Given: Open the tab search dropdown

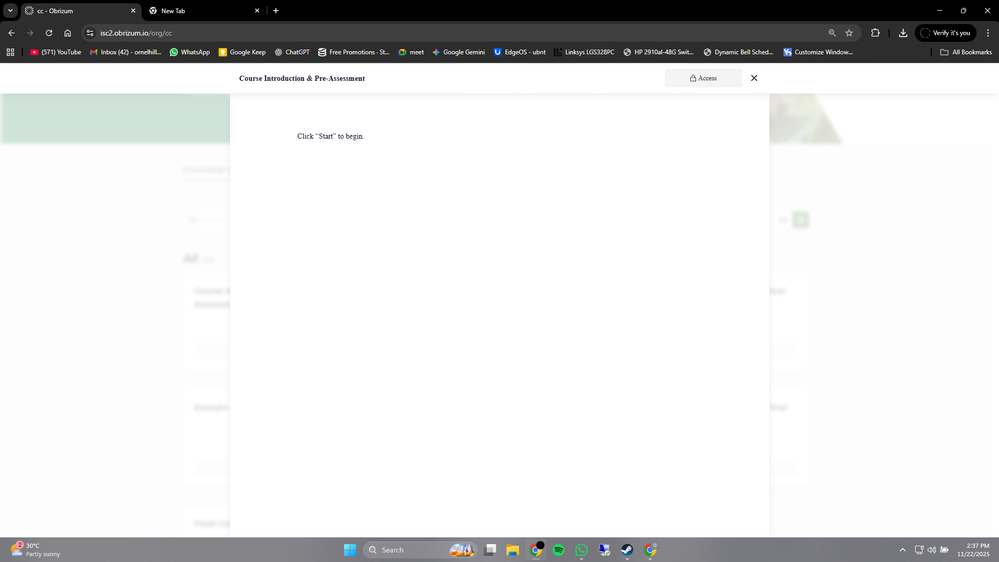Looking at the screenshot, I should [x=10, y=11].
